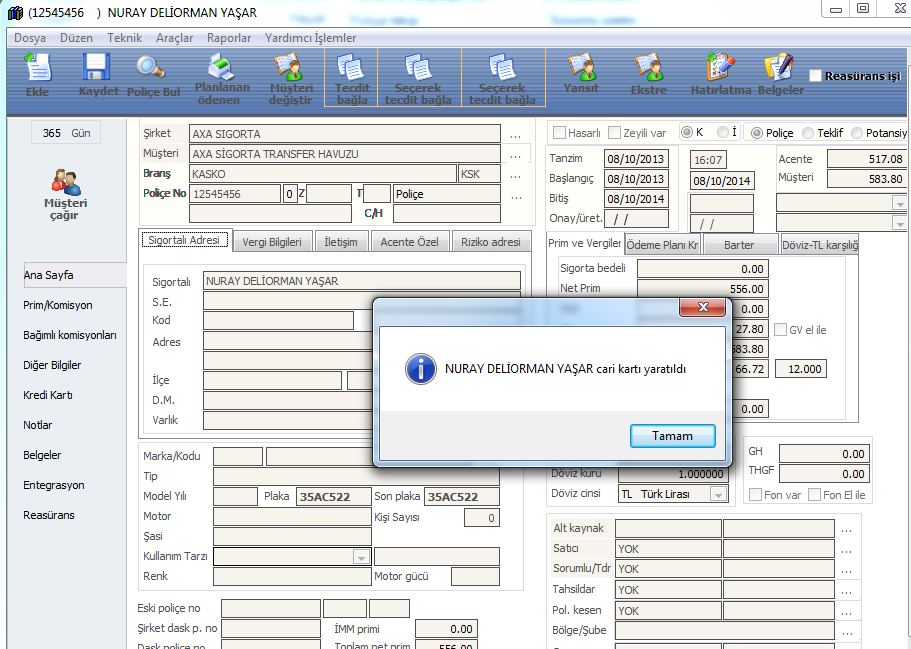Click the Hatırlatma reminder icon
911x649 pixels.
click(720, 74)
